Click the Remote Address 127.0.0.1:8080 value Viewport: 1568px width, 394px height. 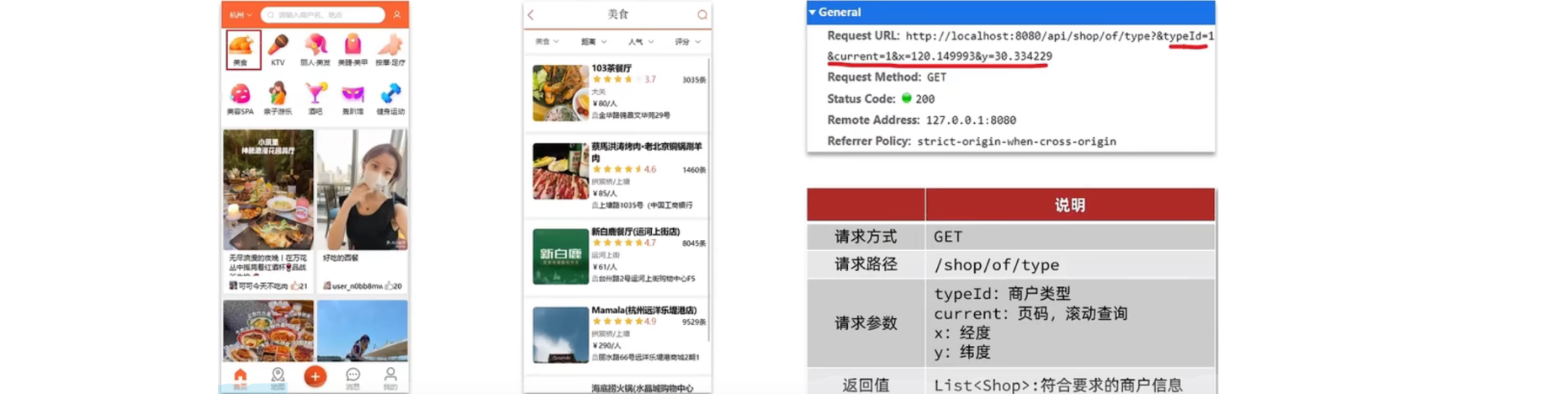(x=971, y=120)
